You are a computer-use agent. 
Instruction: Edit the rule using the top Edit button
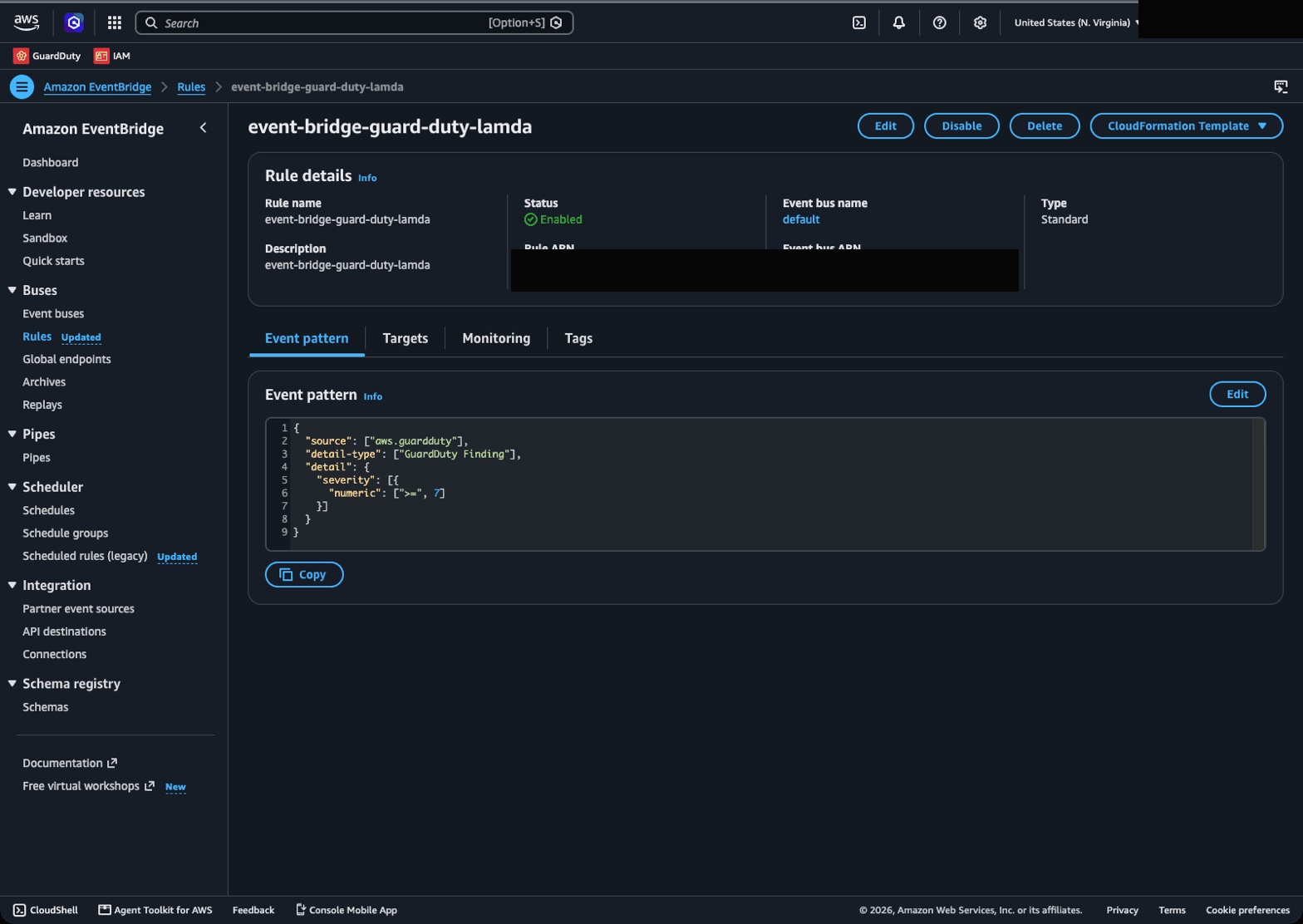tap(886, 125)
